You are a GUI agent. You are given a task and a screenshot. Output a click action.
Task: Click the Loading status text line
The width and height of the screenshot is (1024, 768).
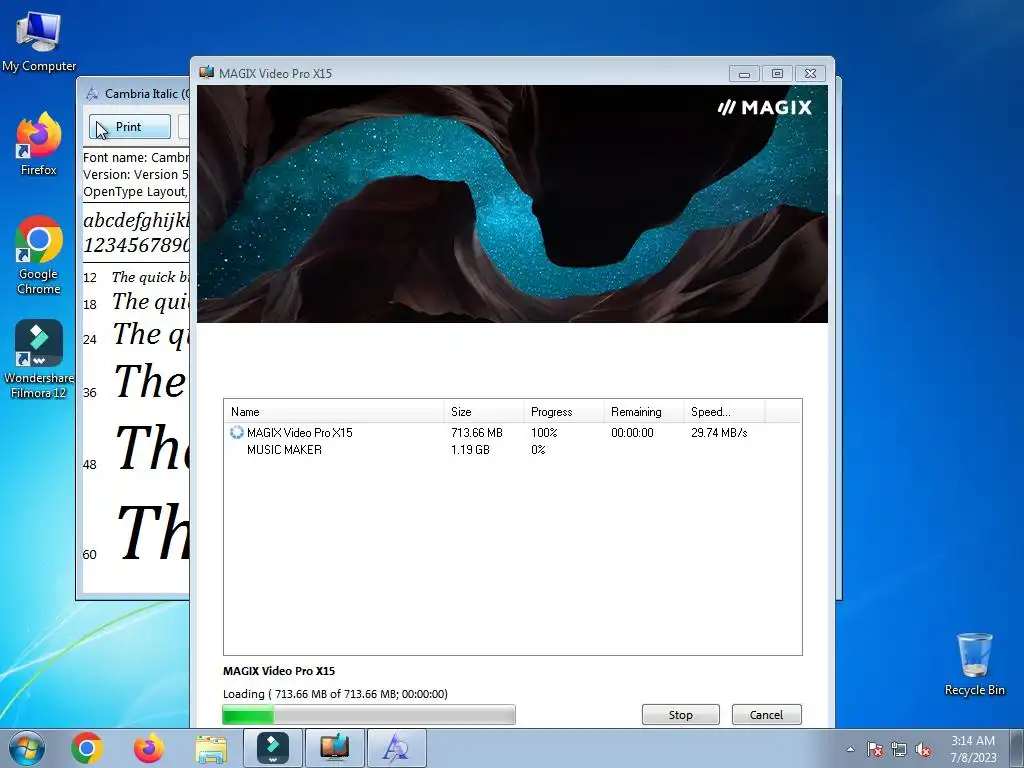coord(335,694)
